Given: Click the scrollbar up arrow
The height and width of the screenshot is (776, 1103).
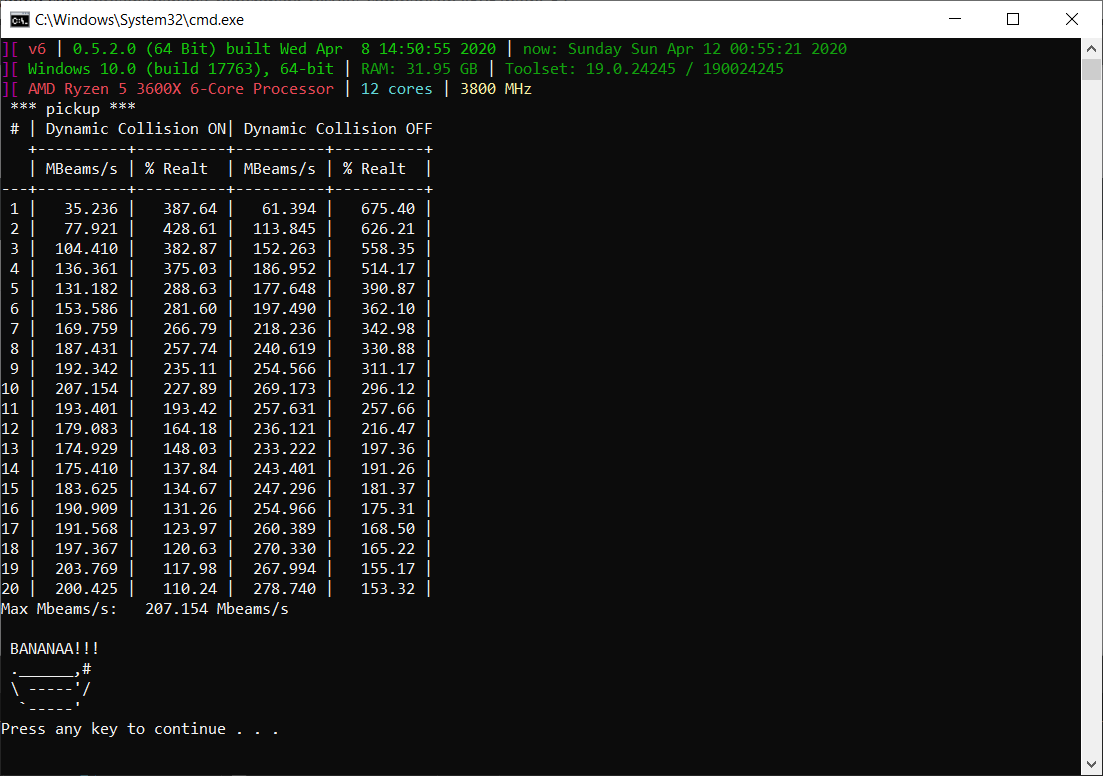Looking at the screenshot, I should click(x=1092, y=49).
